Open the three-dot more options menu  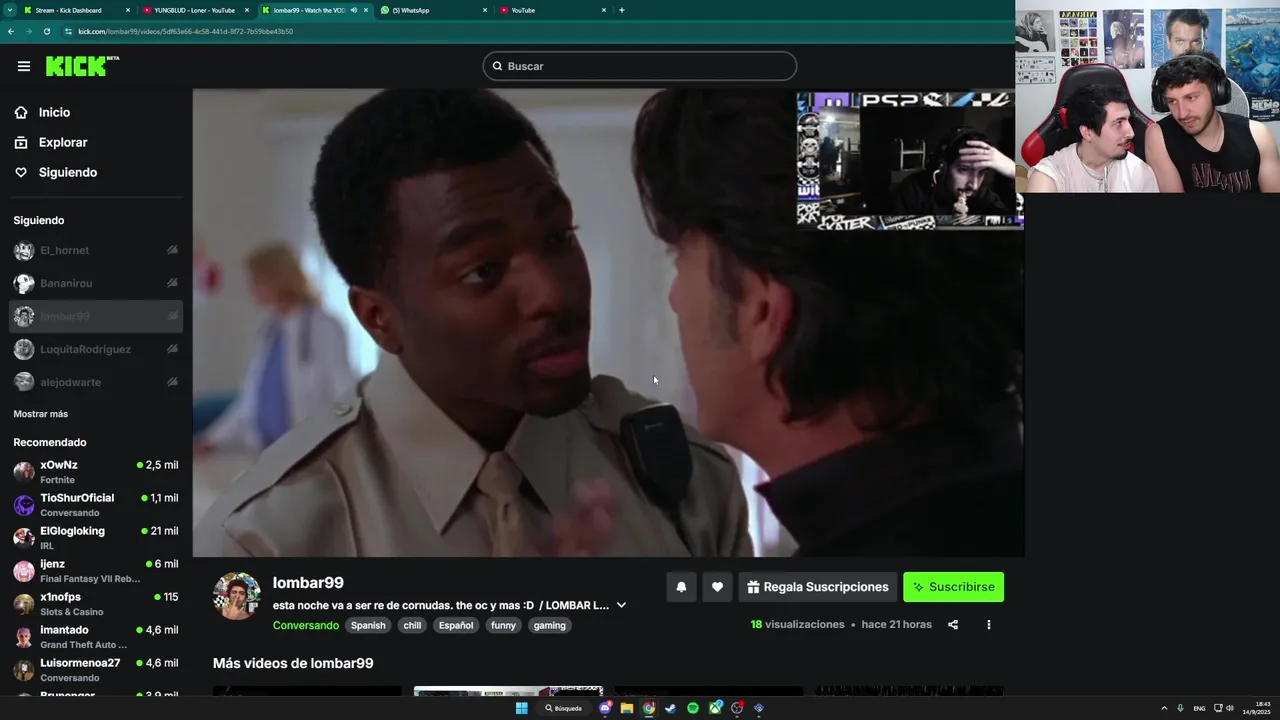(x=989, y=625)
